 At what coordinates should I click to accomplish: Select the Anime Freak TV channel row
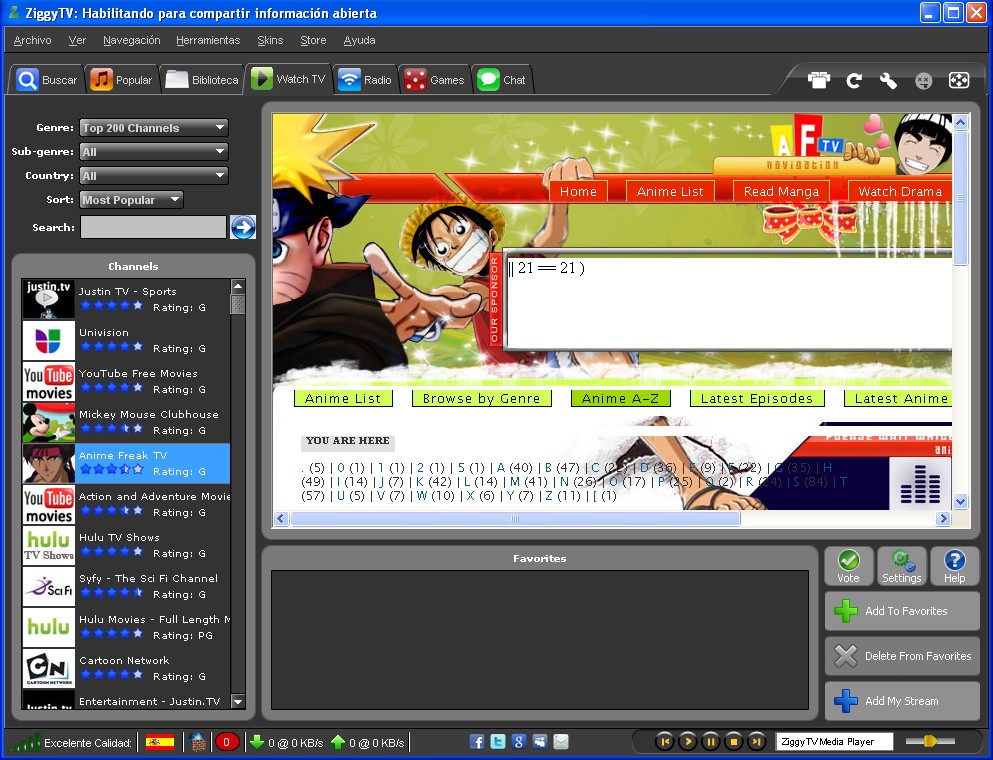126,464
